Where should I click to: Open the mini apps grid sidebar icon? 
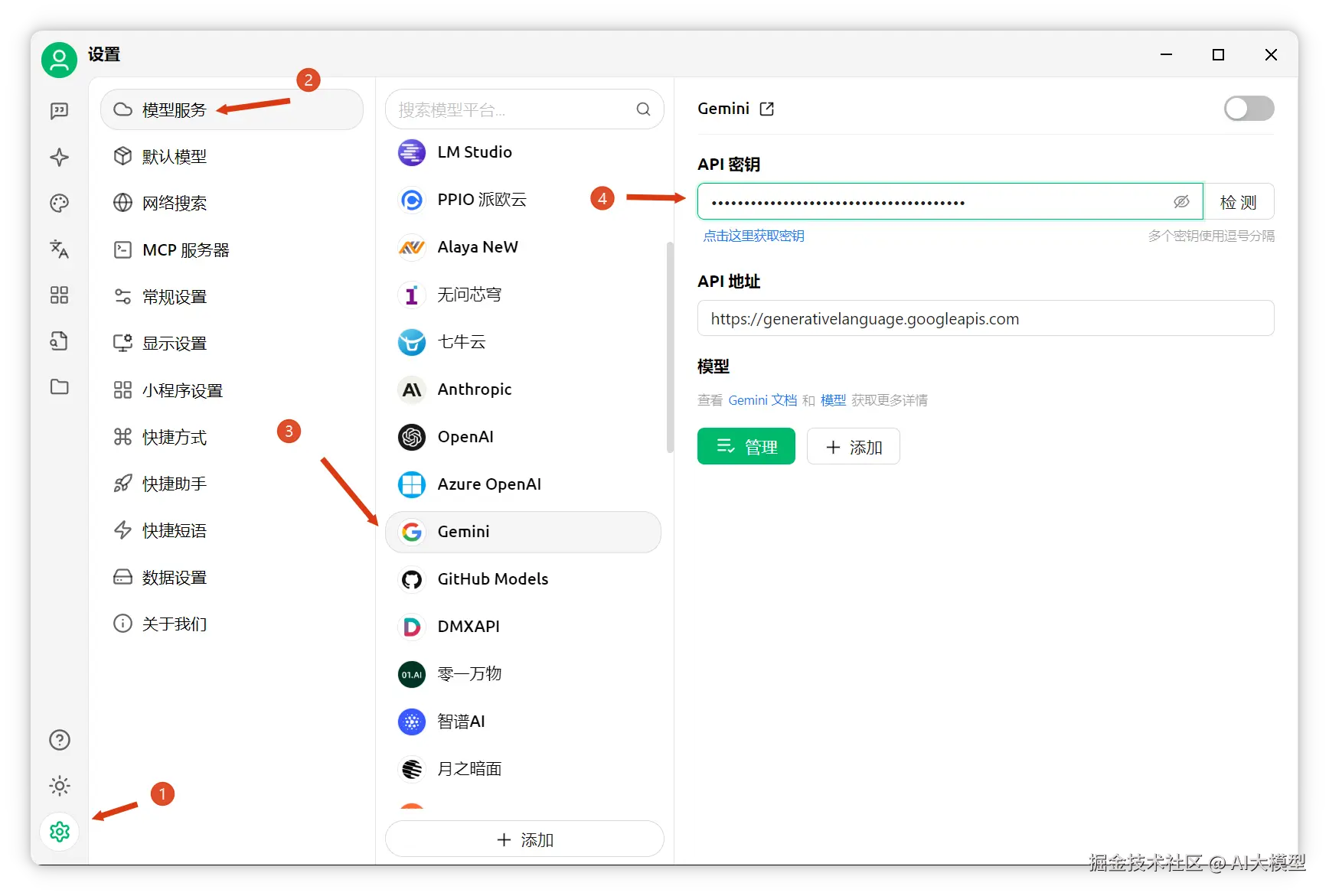(x=59, y=295)
